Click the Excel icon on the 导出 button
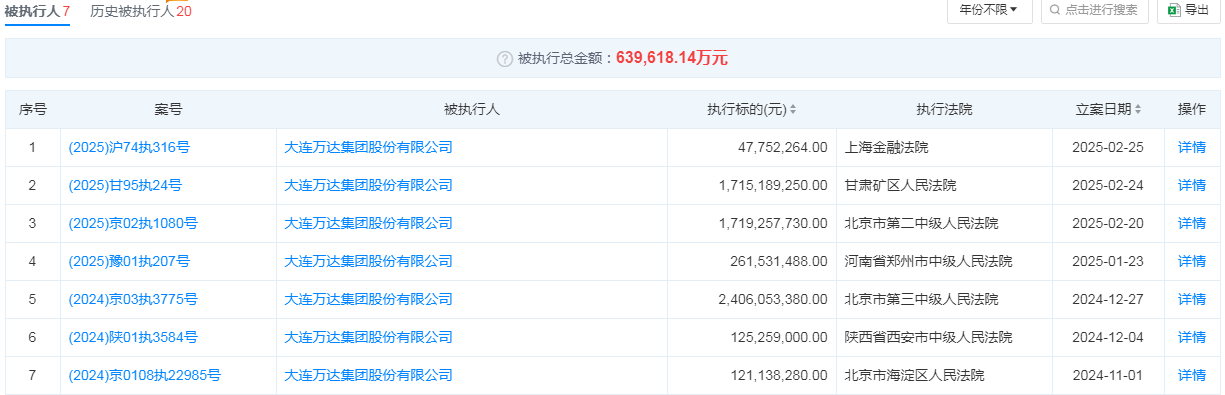This screenshot has width=1225, height=395. click(1174, 10)
